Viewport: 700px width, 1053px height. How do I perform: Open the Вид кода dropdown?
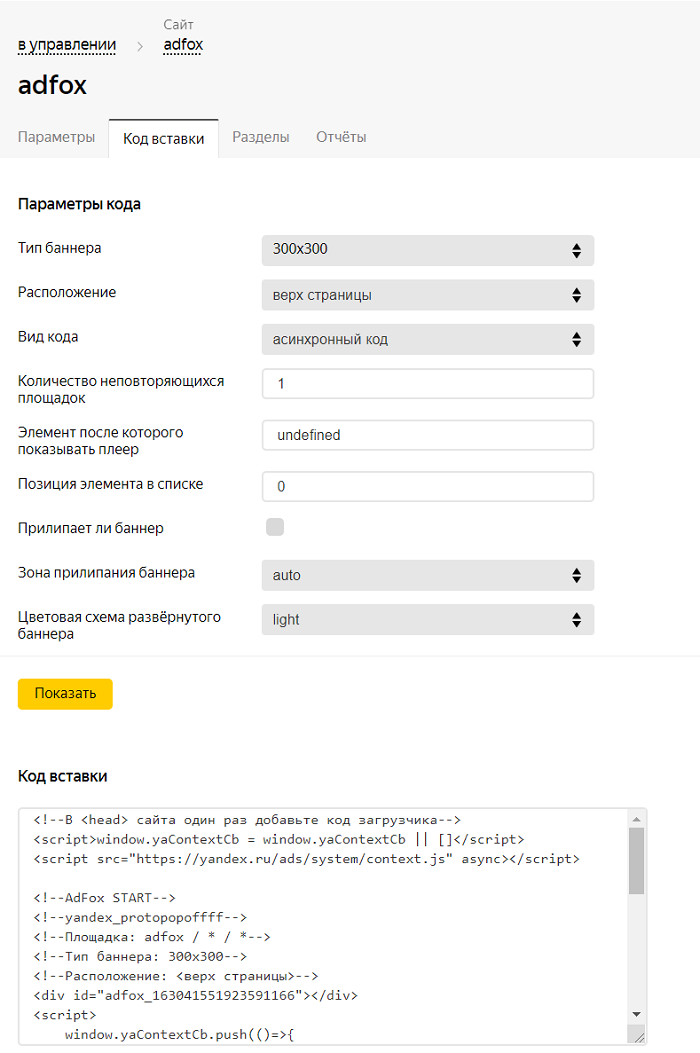[427, 339]
